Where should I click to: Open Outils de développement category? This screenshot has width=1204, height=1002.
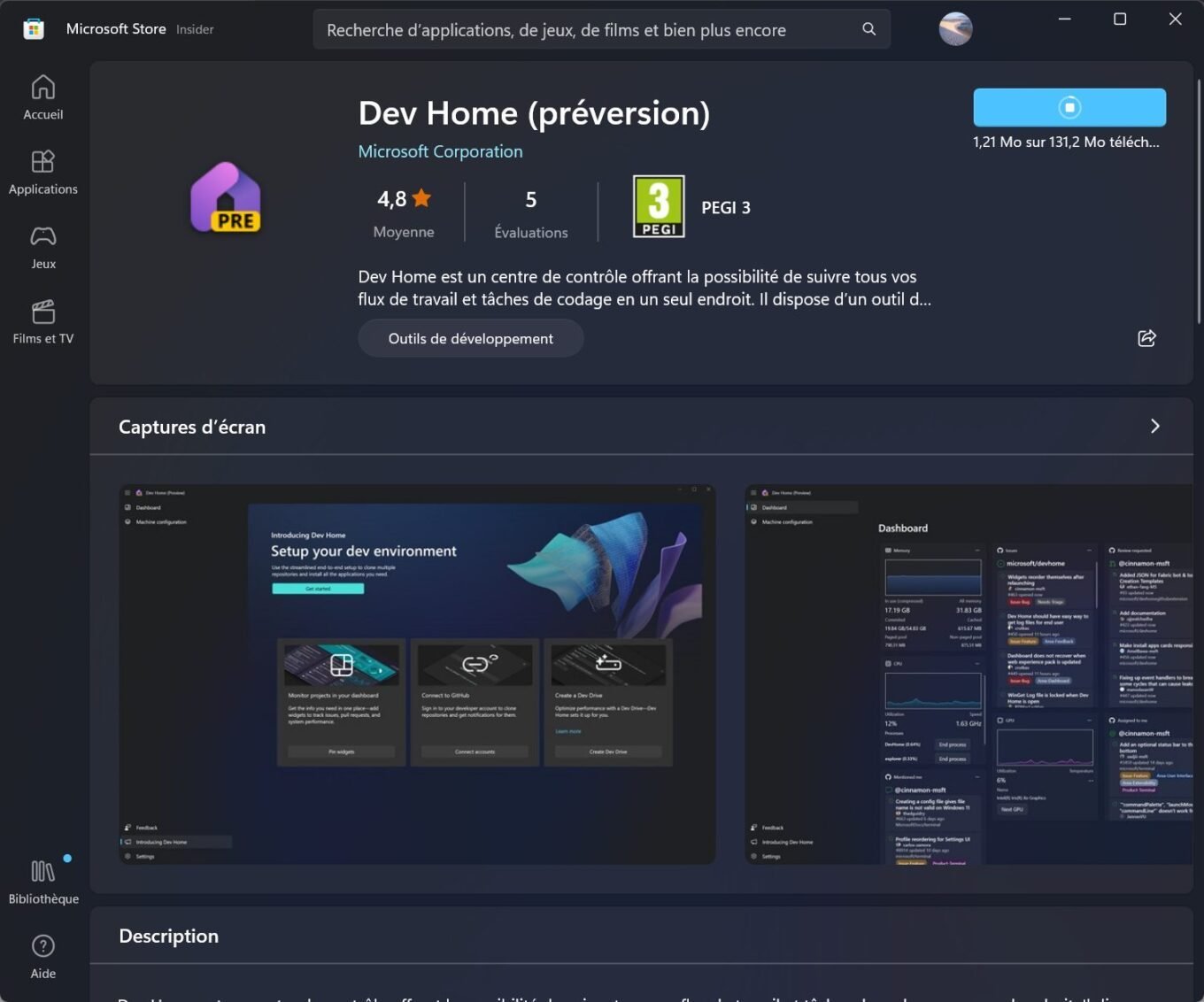(471, 338)
